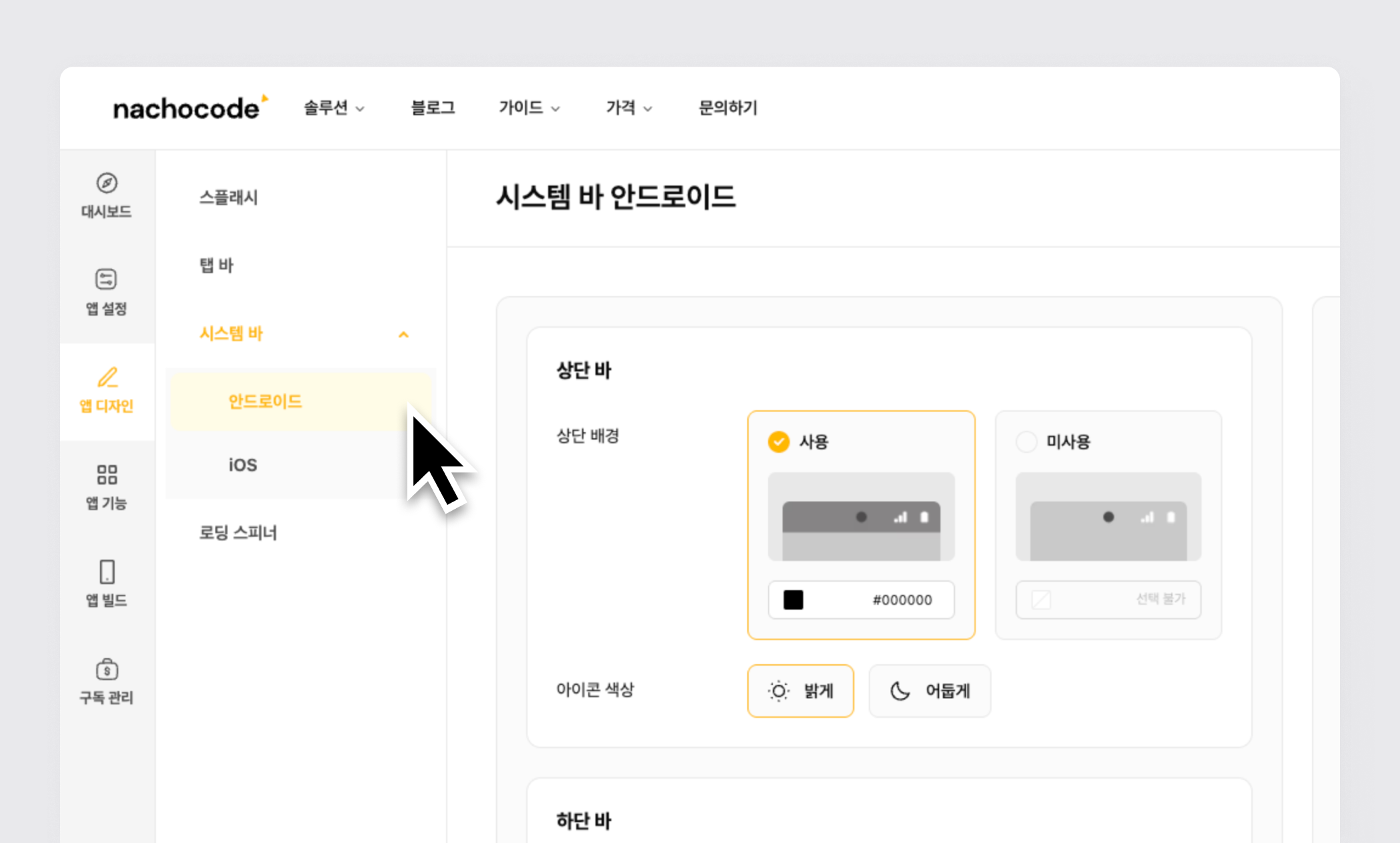Click the sun icon for 밝게
The image size is (1400, 843).
click(x=778, y=691)
